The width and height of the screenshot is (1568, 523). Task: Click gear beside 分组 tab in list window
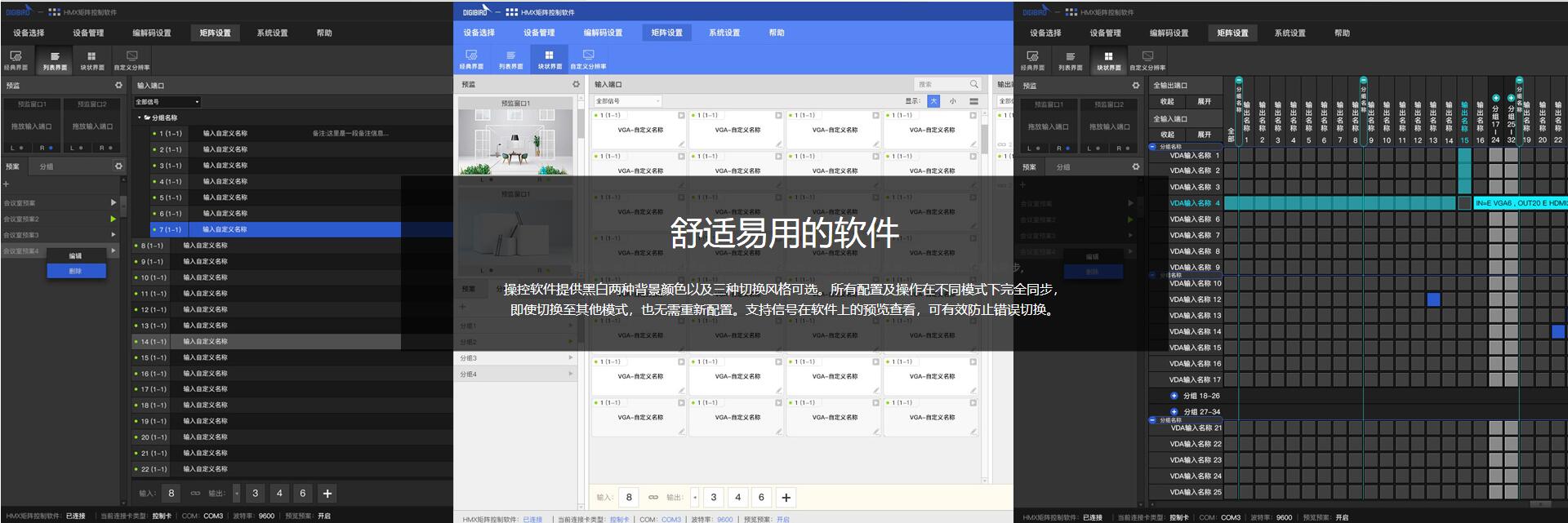pos(118,166)
